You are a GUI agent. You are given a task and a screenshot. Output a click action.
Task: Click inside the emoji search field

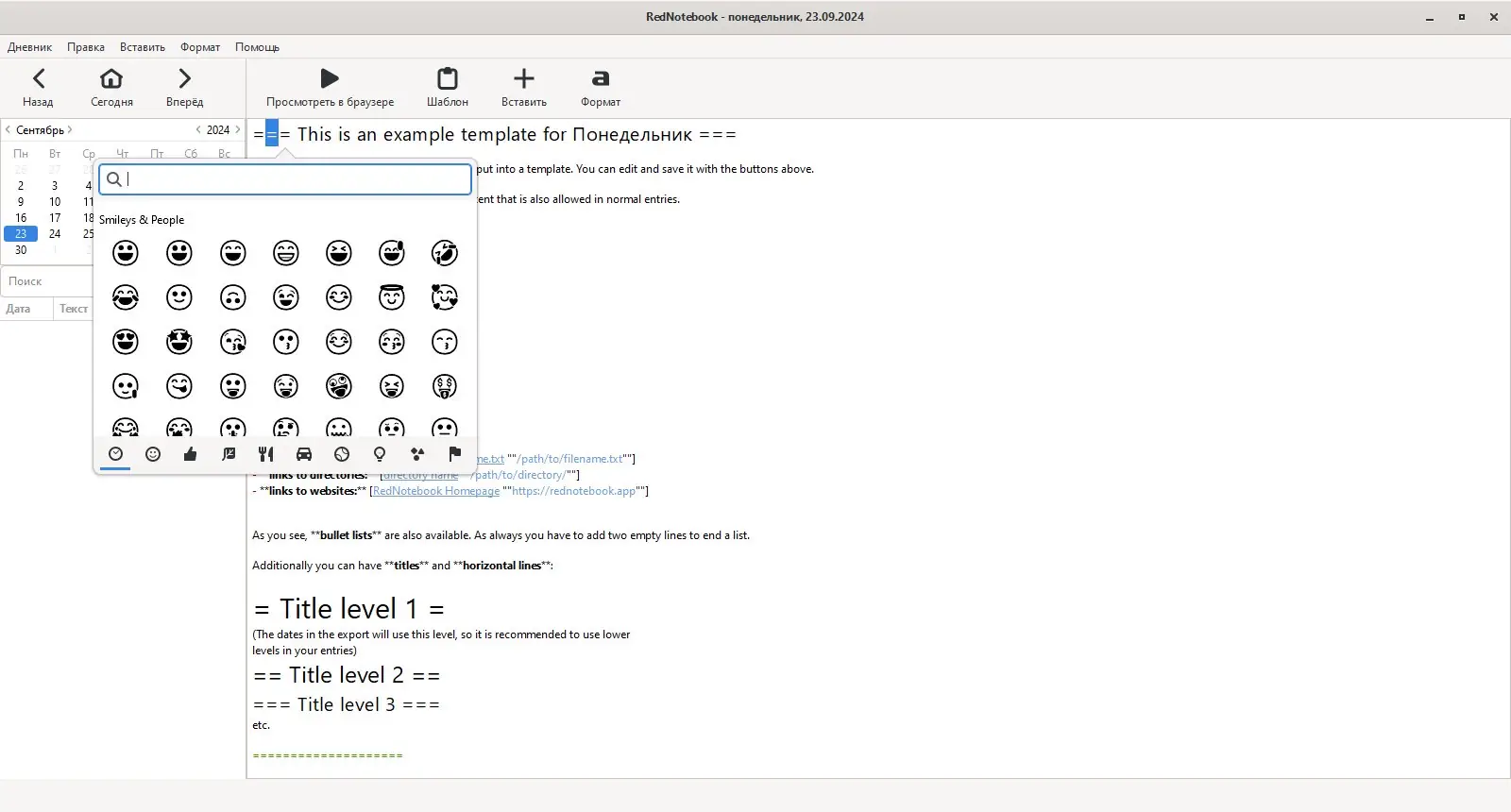click(285, 179)
